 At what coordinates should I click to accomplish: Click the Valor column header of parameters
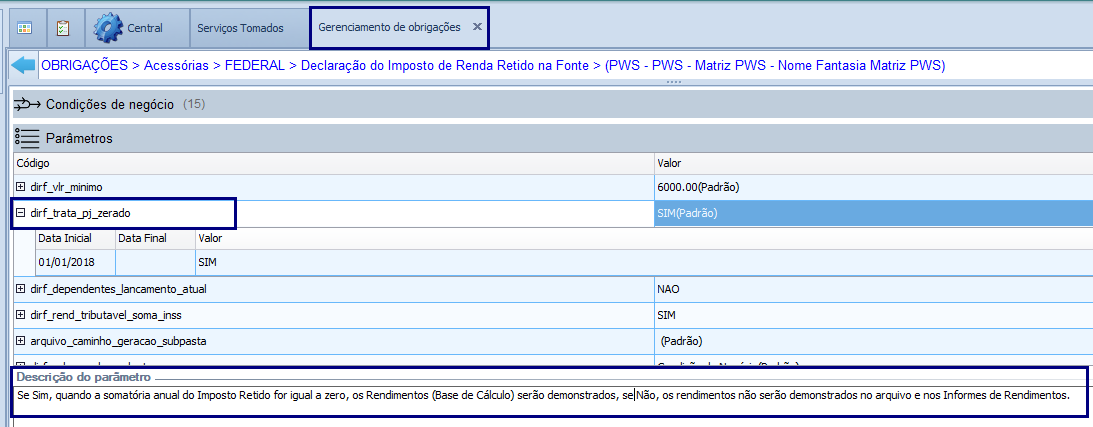click(873, 163)
